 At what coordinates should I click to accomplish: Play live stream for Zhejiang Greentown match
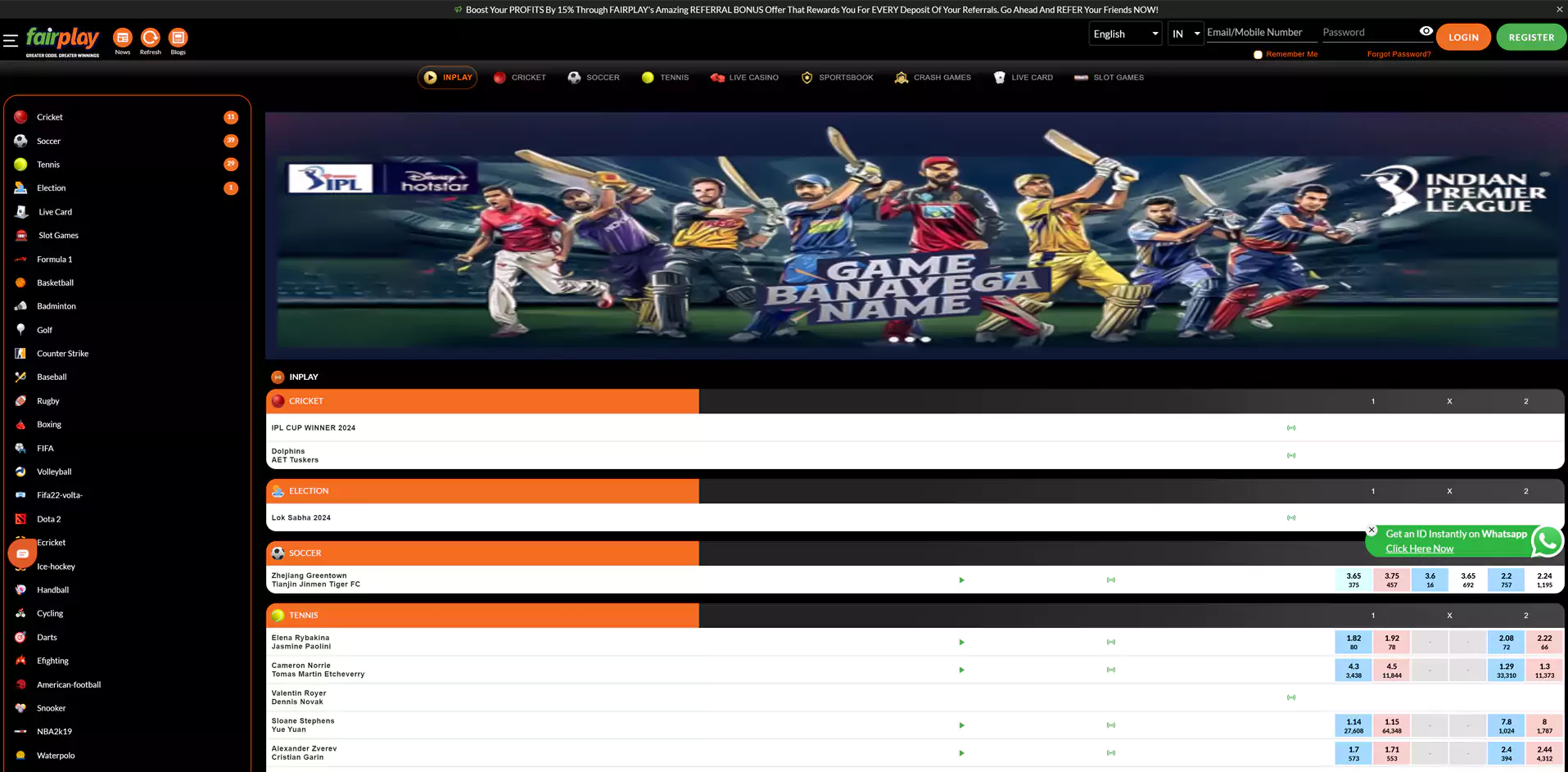click(961, 580)
